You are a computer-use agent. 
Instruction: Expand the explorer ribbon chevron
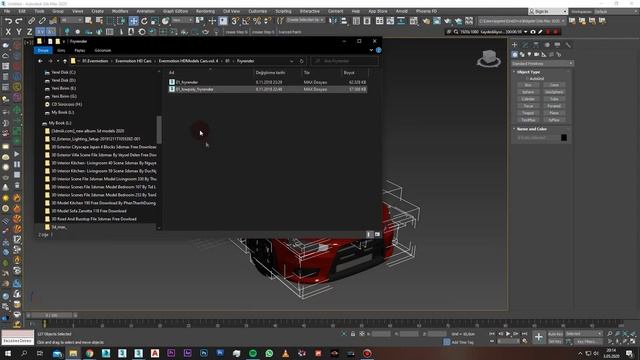371,50
